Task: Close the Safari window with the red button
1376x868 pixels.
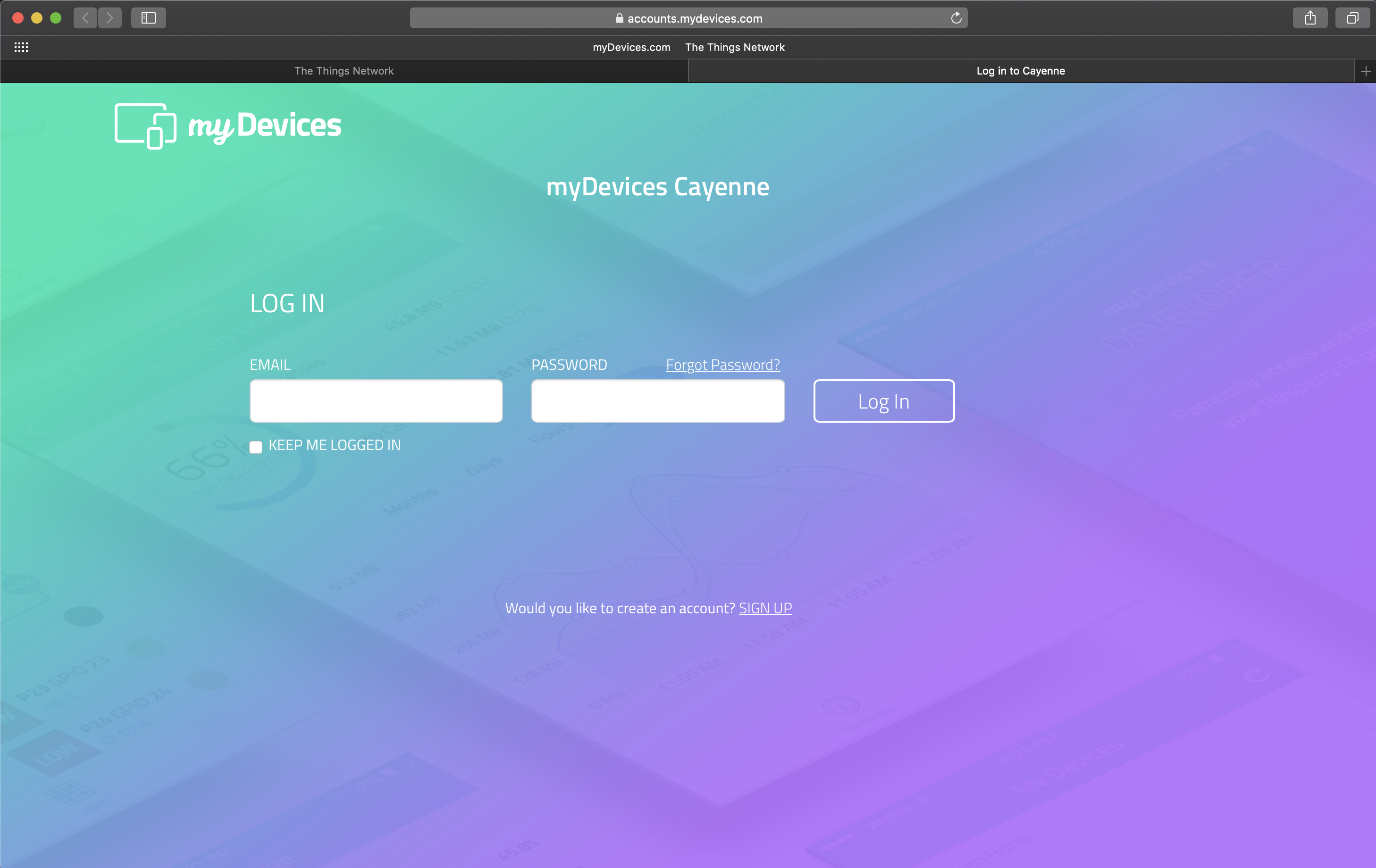Action: click(18, 18)
